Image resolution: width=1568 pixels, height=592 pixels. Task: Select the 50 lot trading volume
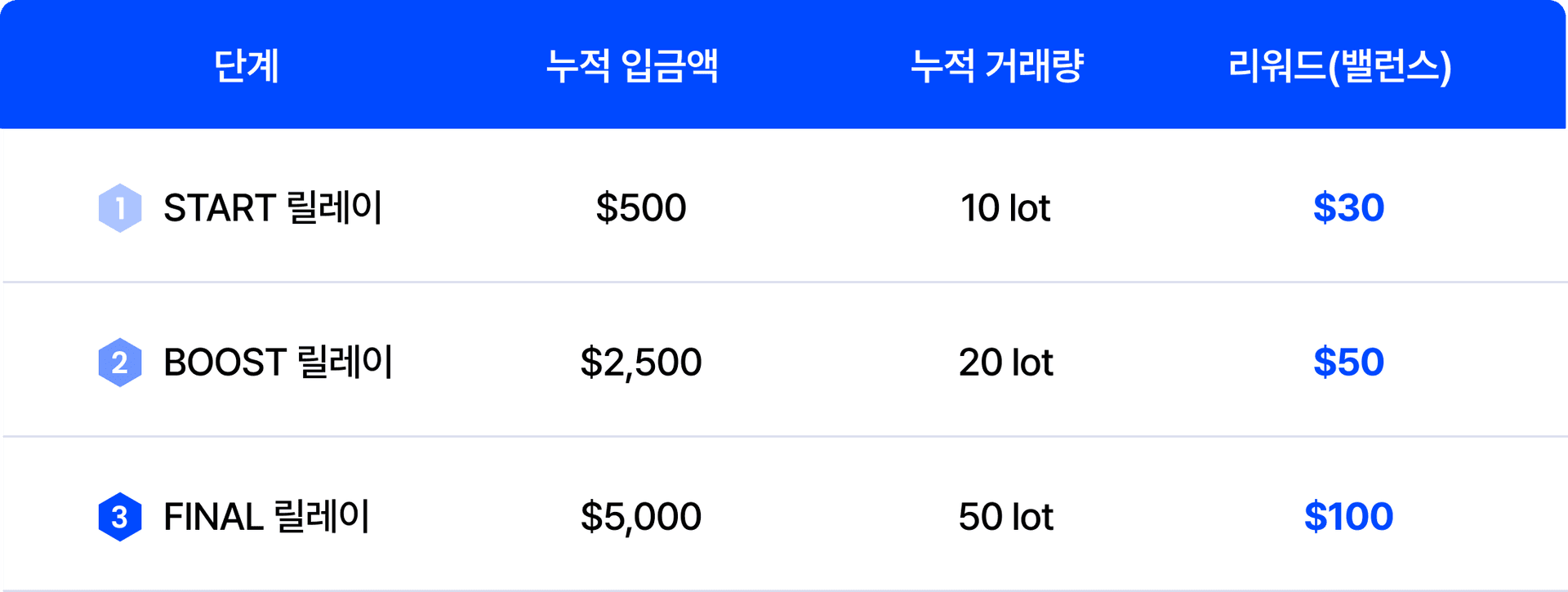[1005, 517]
